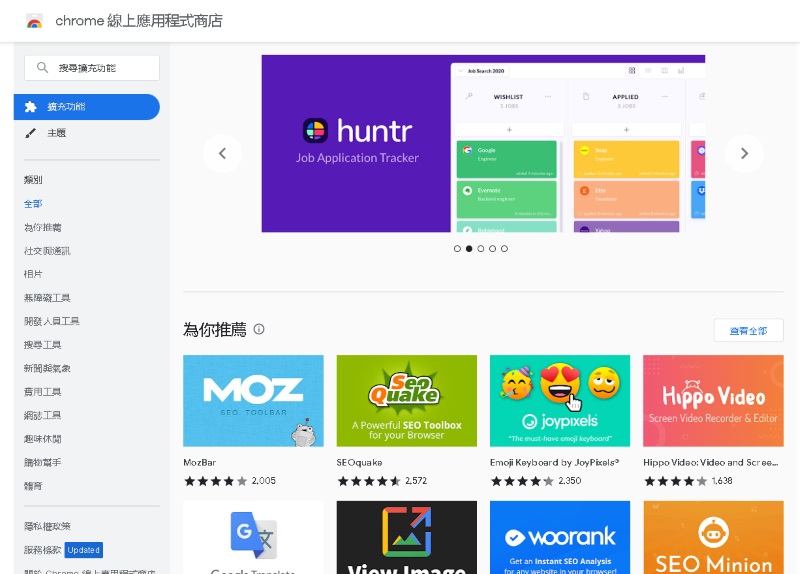Choose the 購物幫手 category
The width and height of the screenshot is (800, 574).
tap(42, 462)
